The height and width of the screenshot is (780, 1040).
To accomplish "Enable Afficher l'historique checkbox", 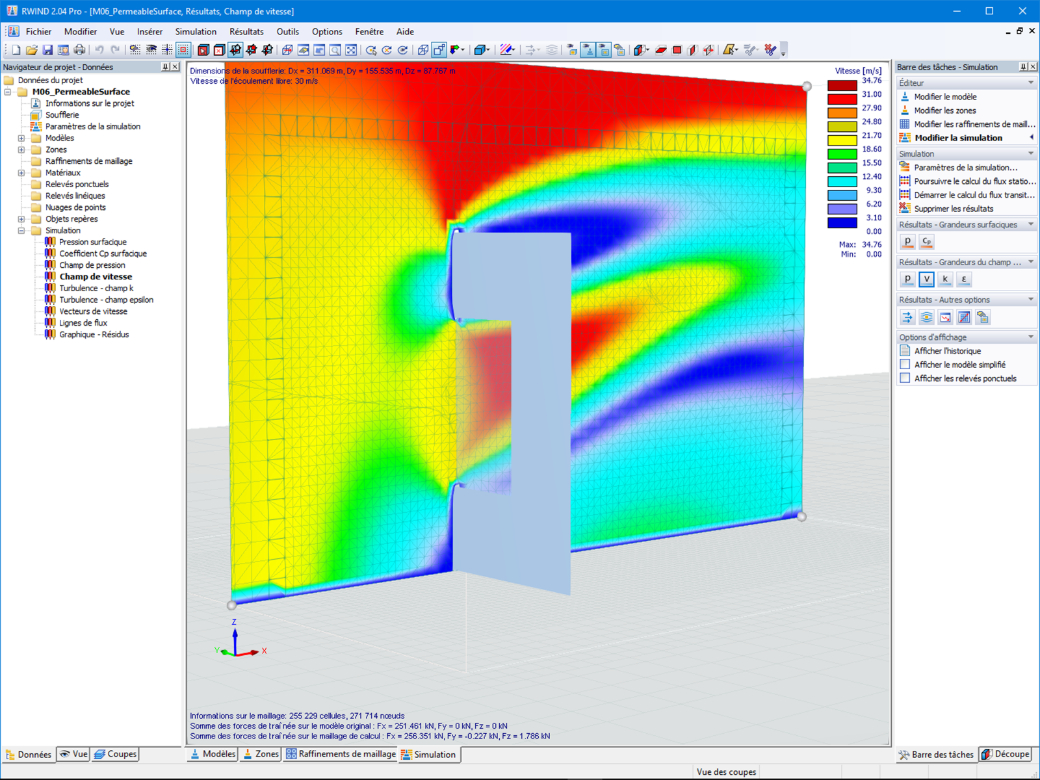I will (x=905, y=350).
